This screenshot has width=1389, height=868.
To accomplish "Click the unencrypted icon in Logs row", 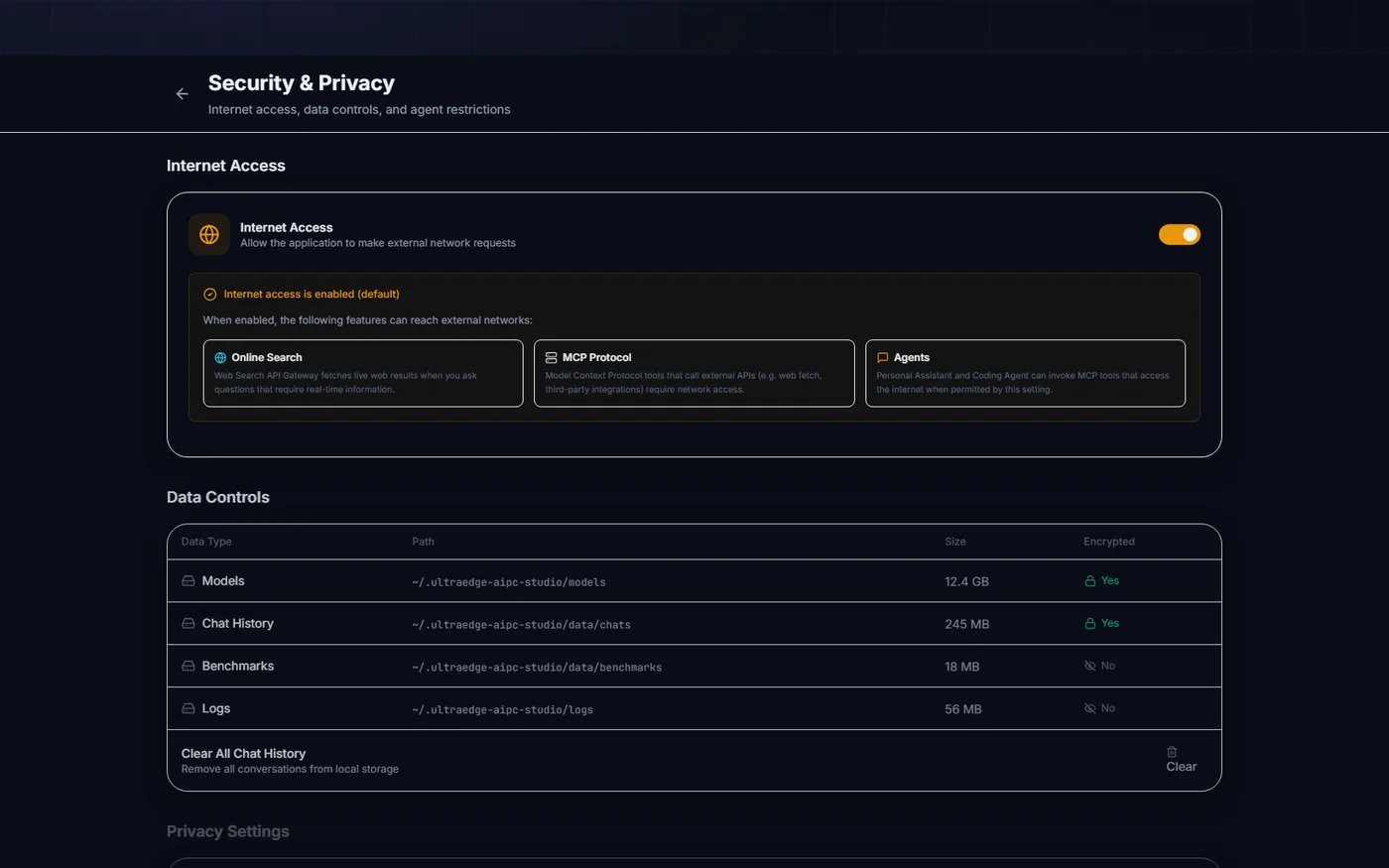I will [x=1089, y=709].
